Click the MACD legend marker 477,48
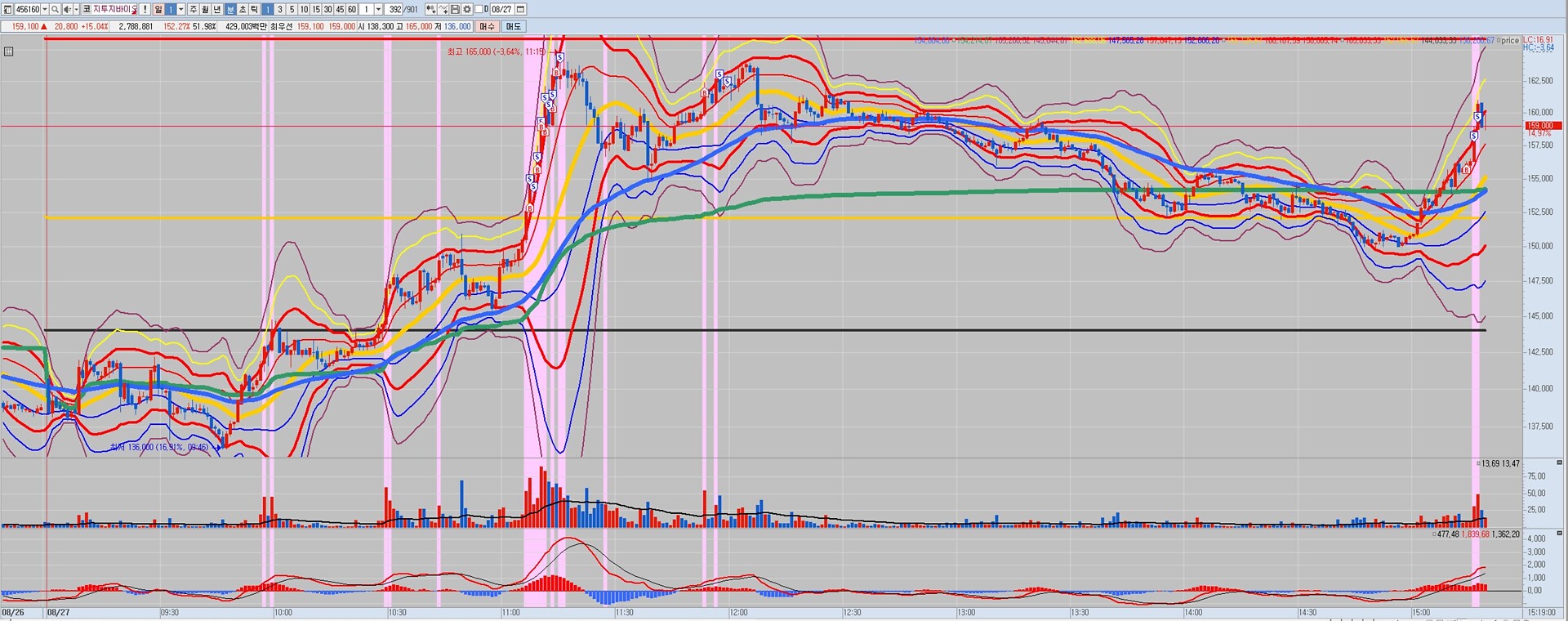1568x621 pixels. point(1434,534)
